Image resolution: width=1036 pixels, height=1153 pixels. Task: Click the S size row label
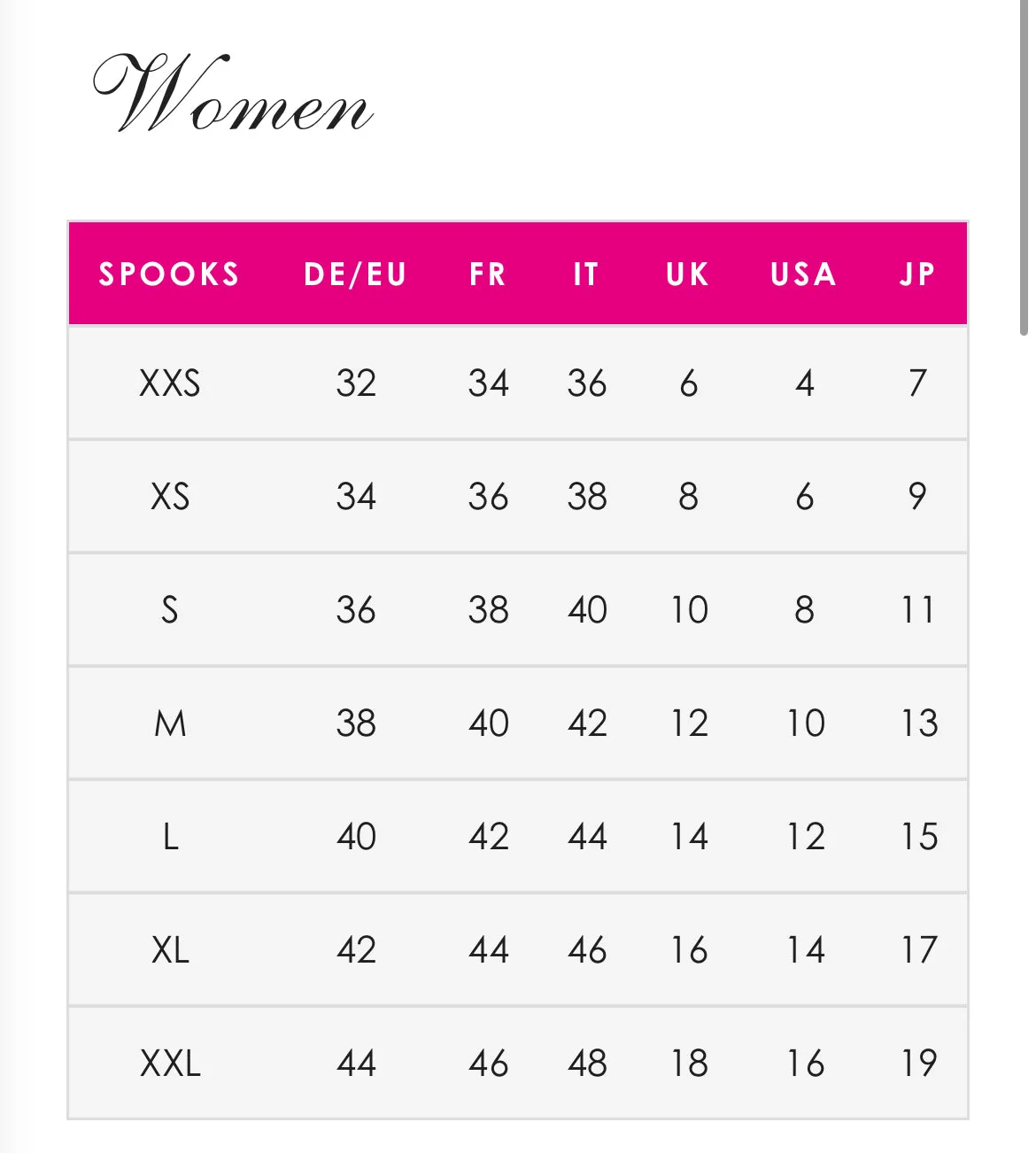coord(170,610)
